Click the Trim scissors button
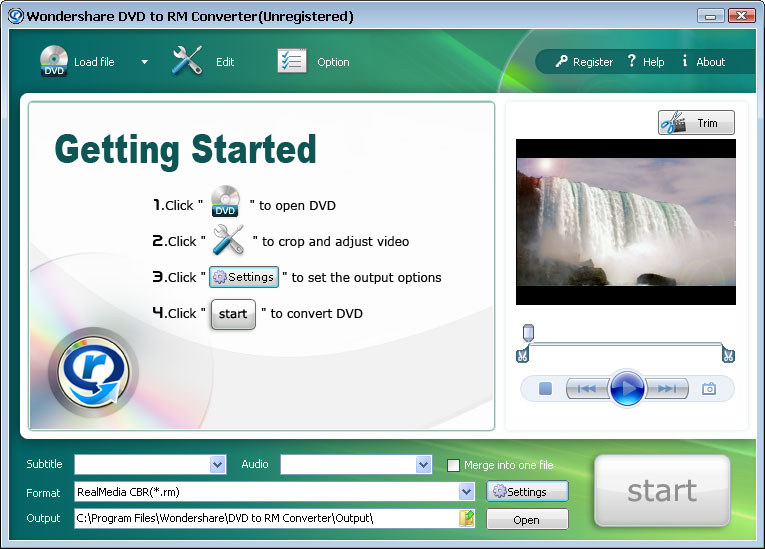Screen dimensions: 765x549 pos(696,123)
